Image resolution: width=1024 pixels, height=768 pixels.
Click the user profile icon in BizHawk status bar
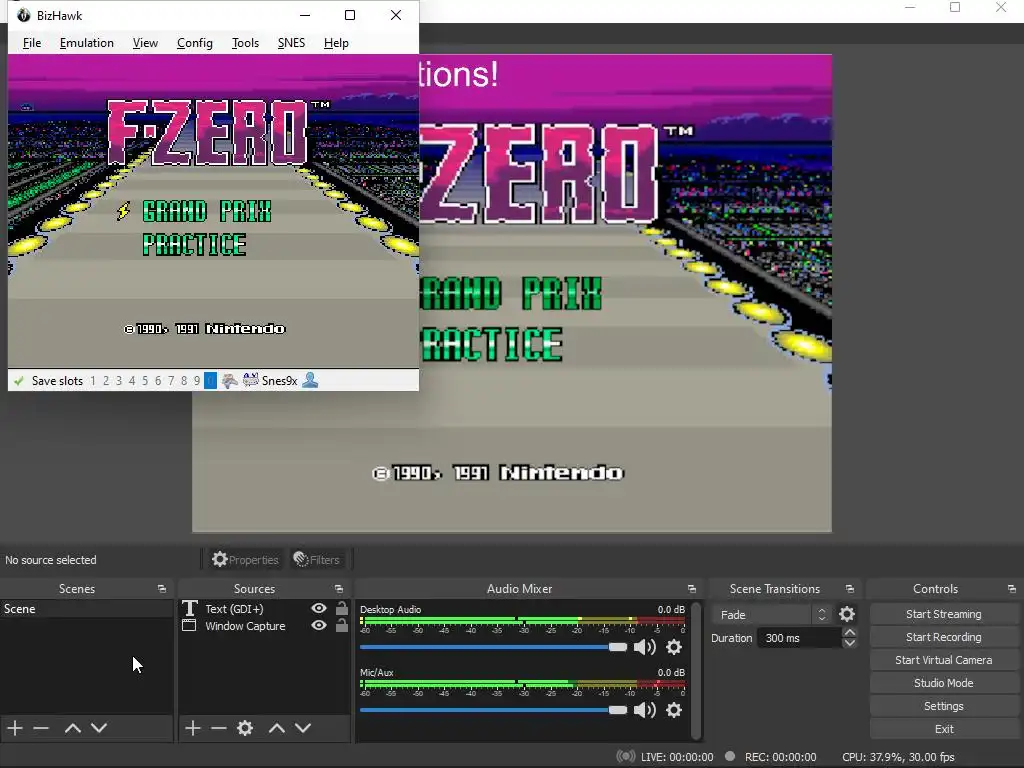[310, 380]
